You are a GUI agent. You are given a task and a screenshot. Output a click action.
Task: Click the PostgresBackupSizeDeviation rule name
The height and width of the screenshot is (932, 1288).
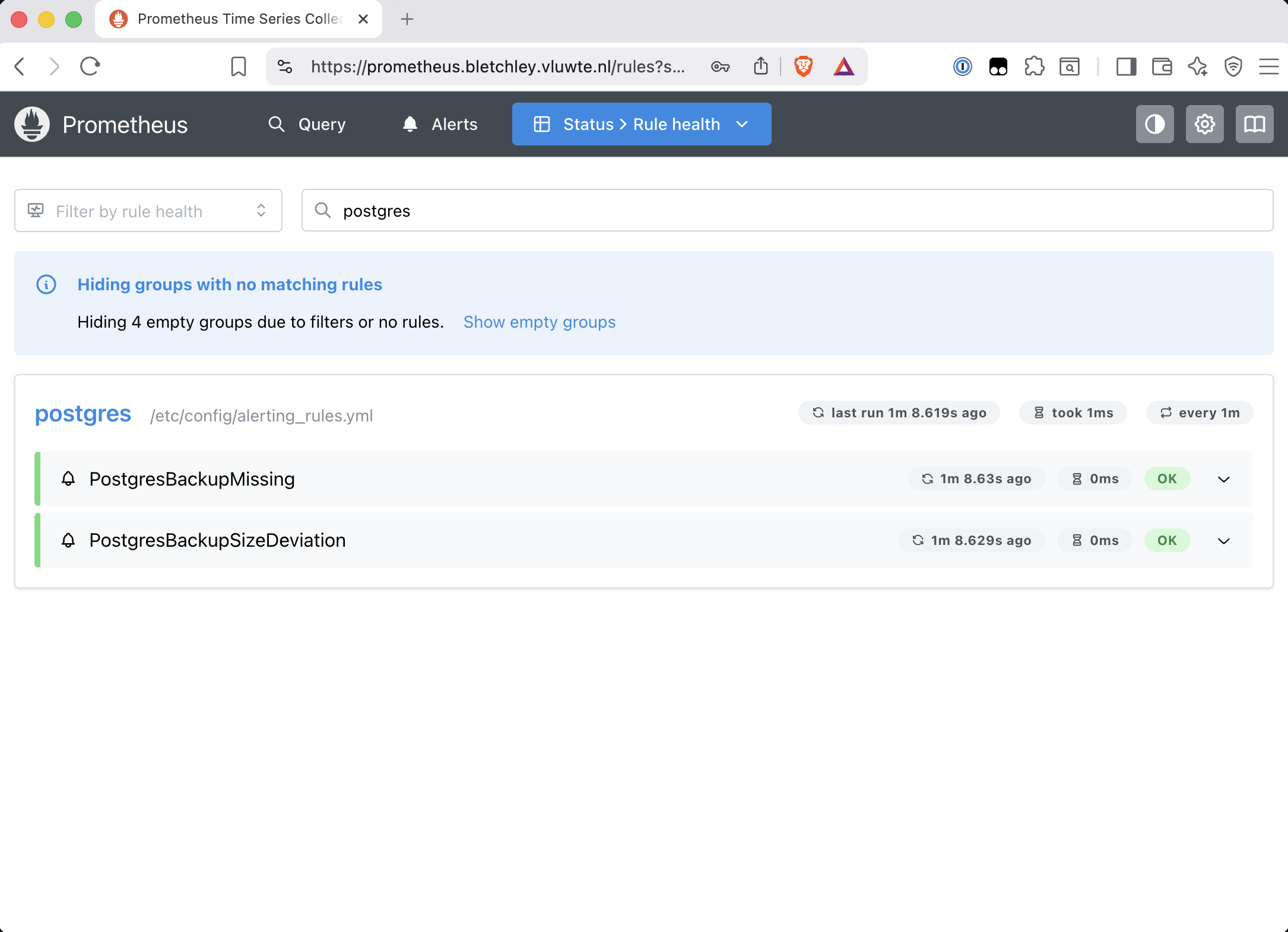click(x=217, y=540)
